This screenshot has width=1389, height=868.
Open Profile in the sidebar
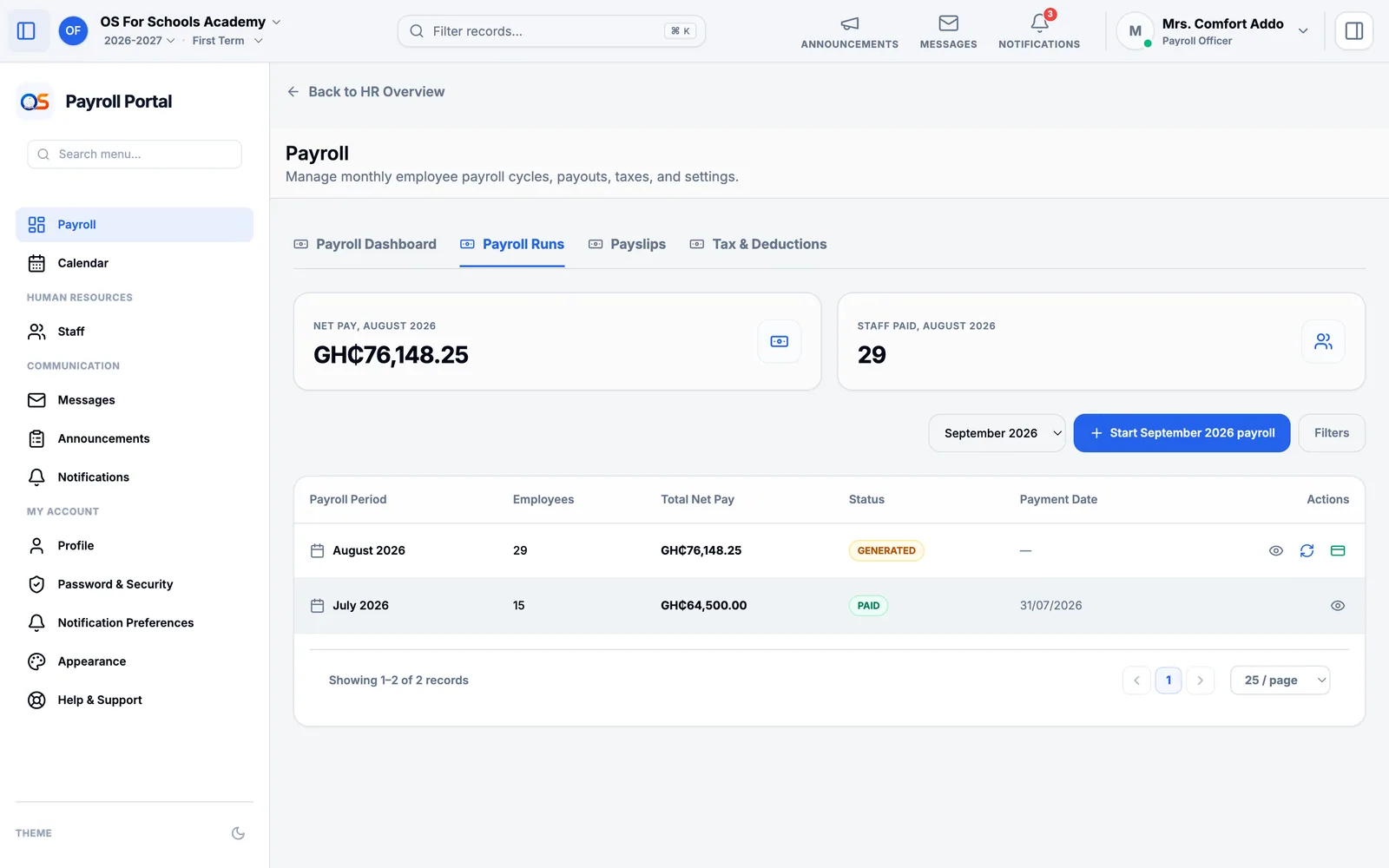coord(135,546)
